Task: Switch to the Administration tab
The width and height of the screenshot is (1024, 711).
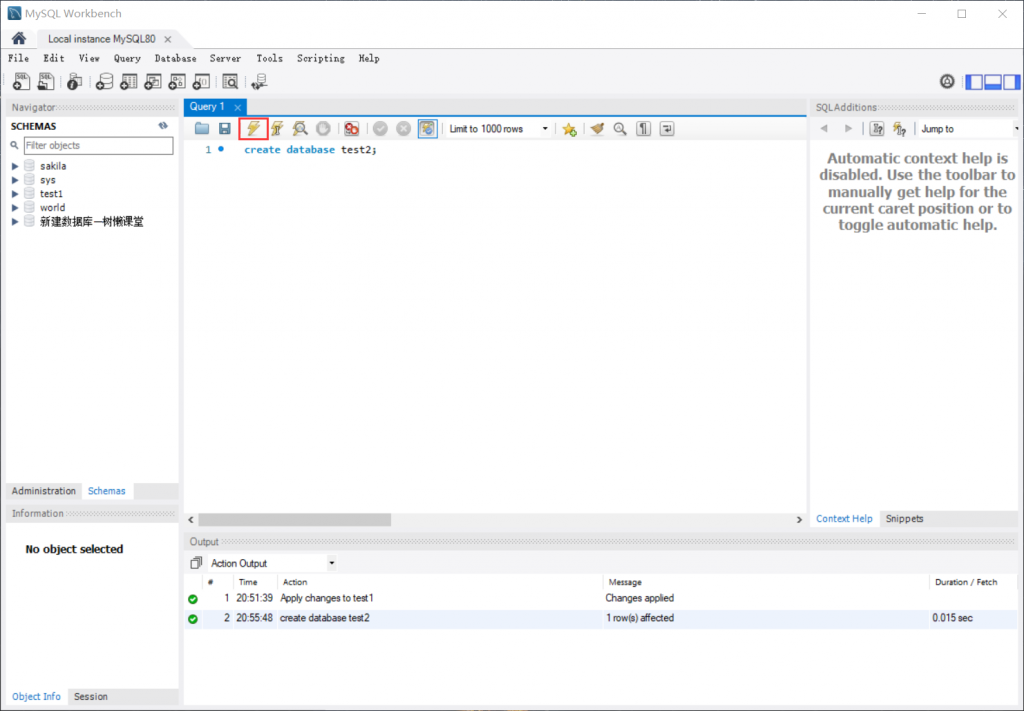Action: tap(44, 491)
